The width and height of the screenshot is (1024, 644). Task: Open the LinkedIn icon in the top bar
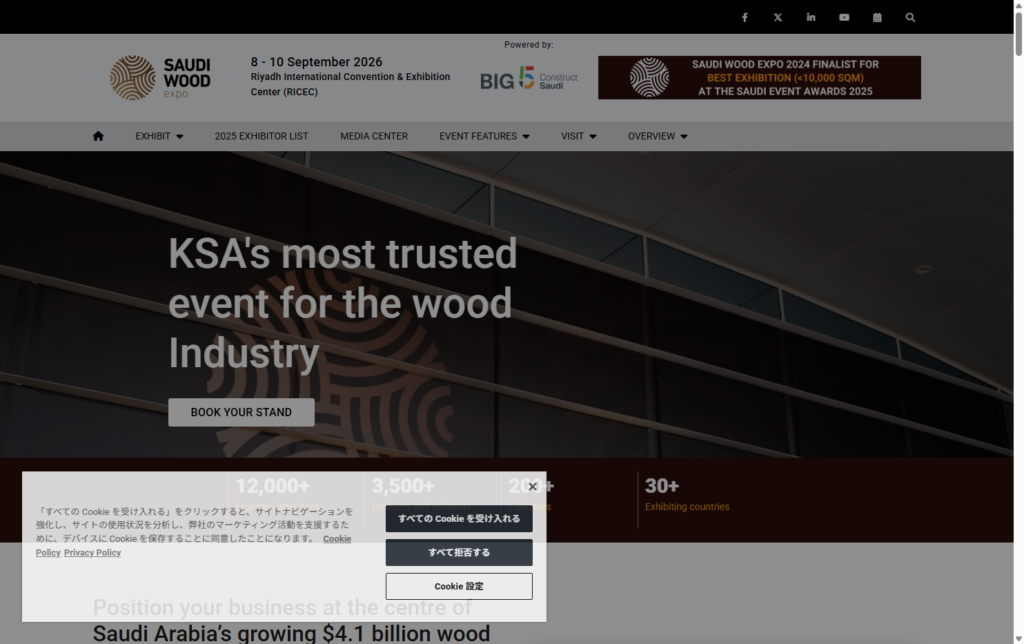click(810, 17)
